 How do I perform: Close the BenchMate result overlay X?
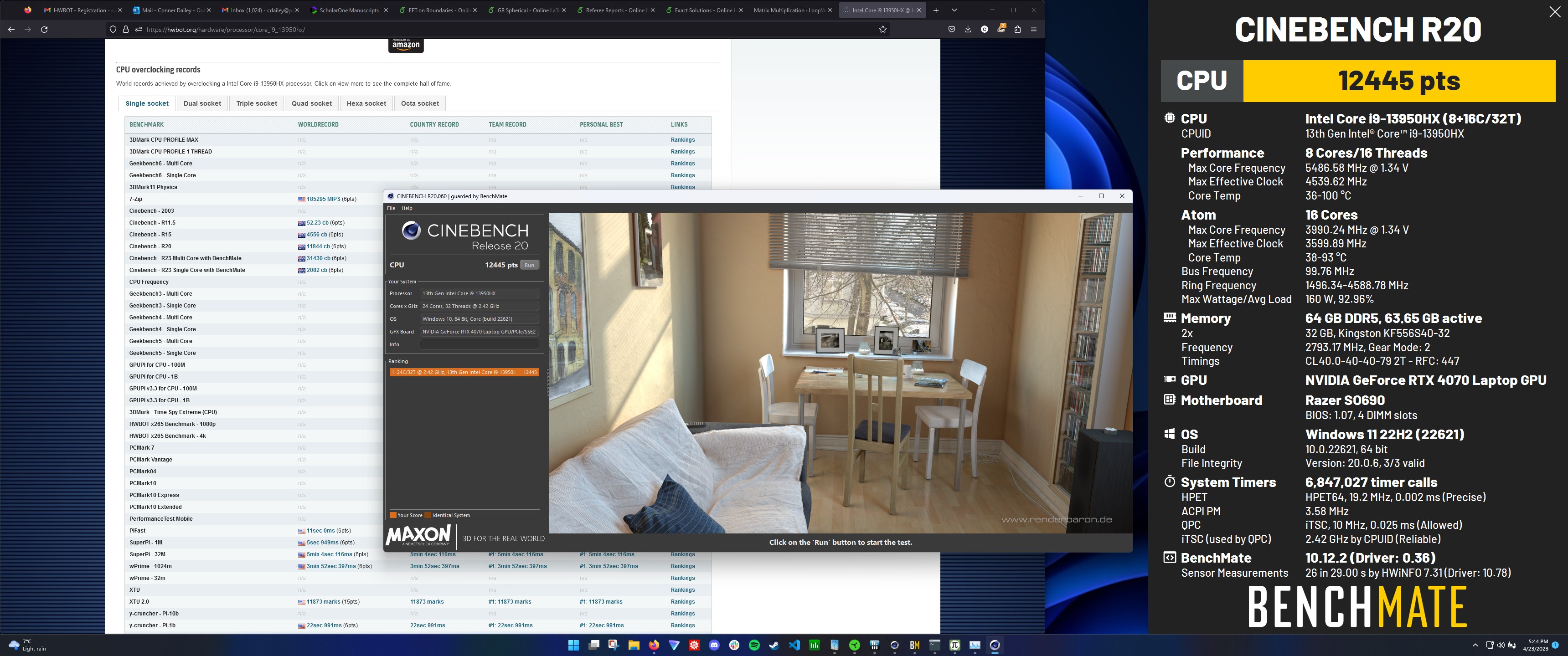[1554, 11]
